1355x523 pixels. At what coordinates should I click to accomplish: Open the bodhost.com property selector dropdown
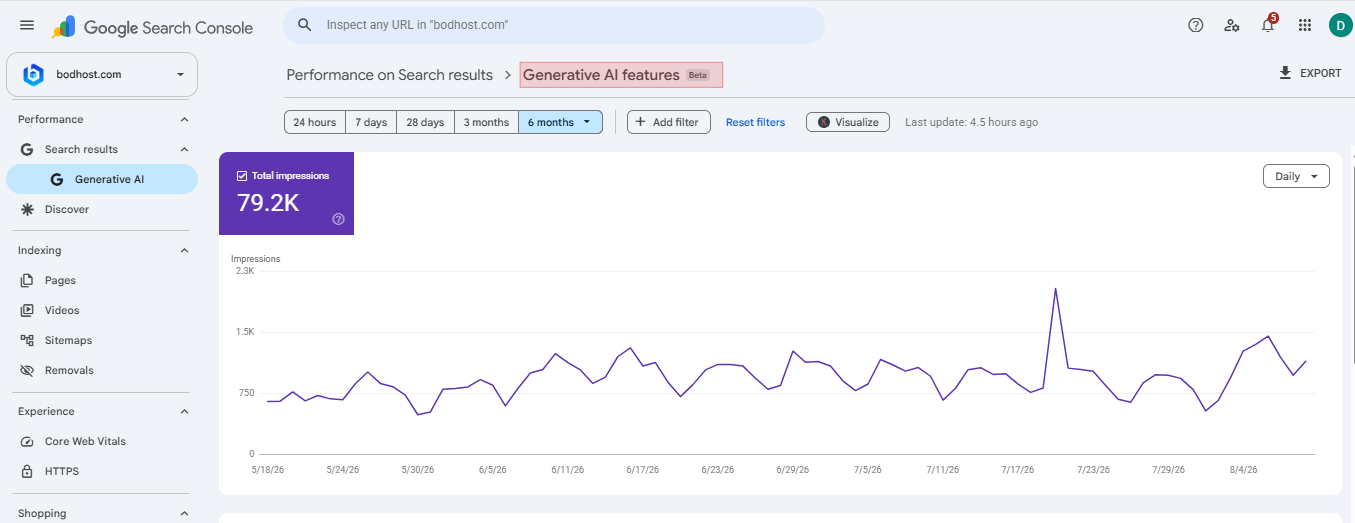(102, 74)
